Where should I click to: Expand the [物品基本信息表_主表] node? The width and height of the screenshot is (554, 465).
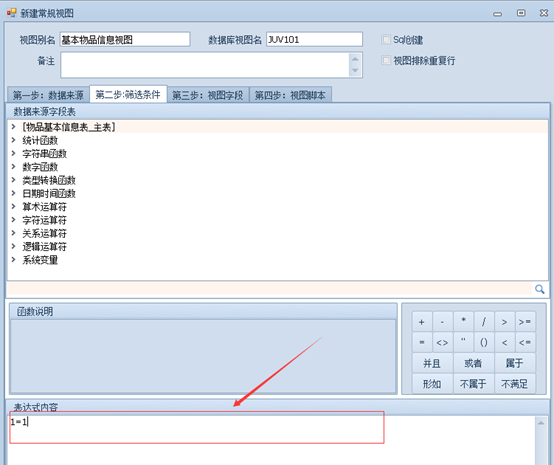click(13, 126)
